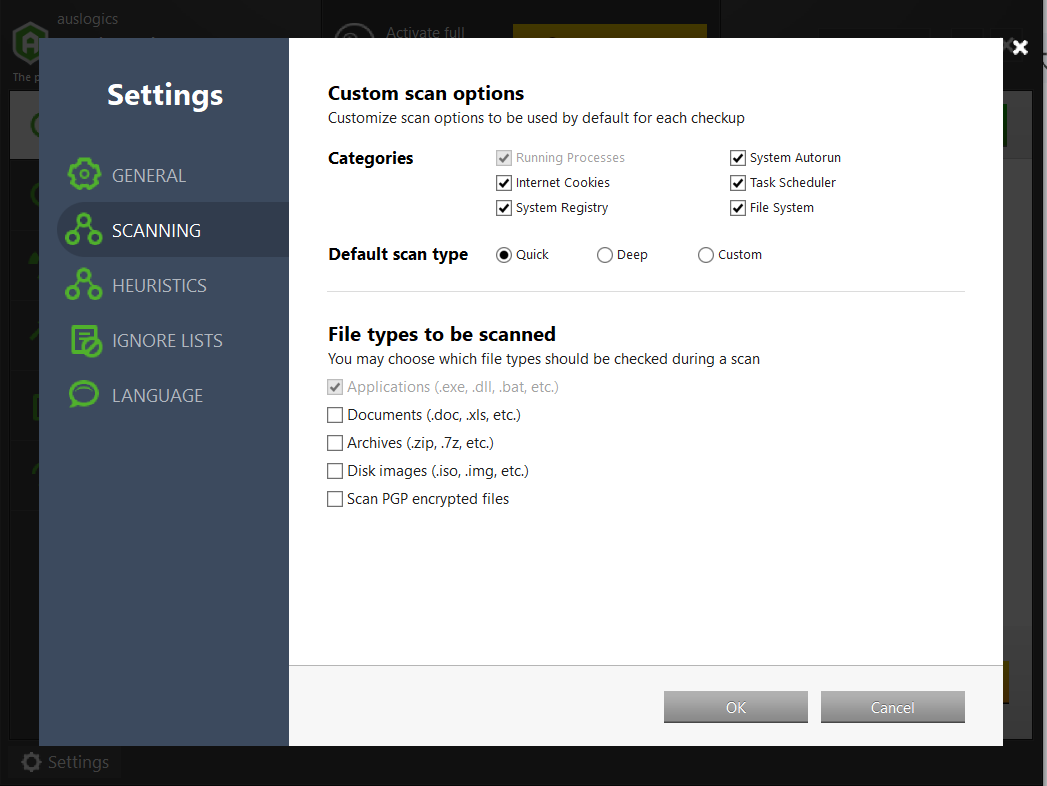Choose Custom as default scan type
Viewport: 1047px width, 786px height.
(x=705, y=254)
